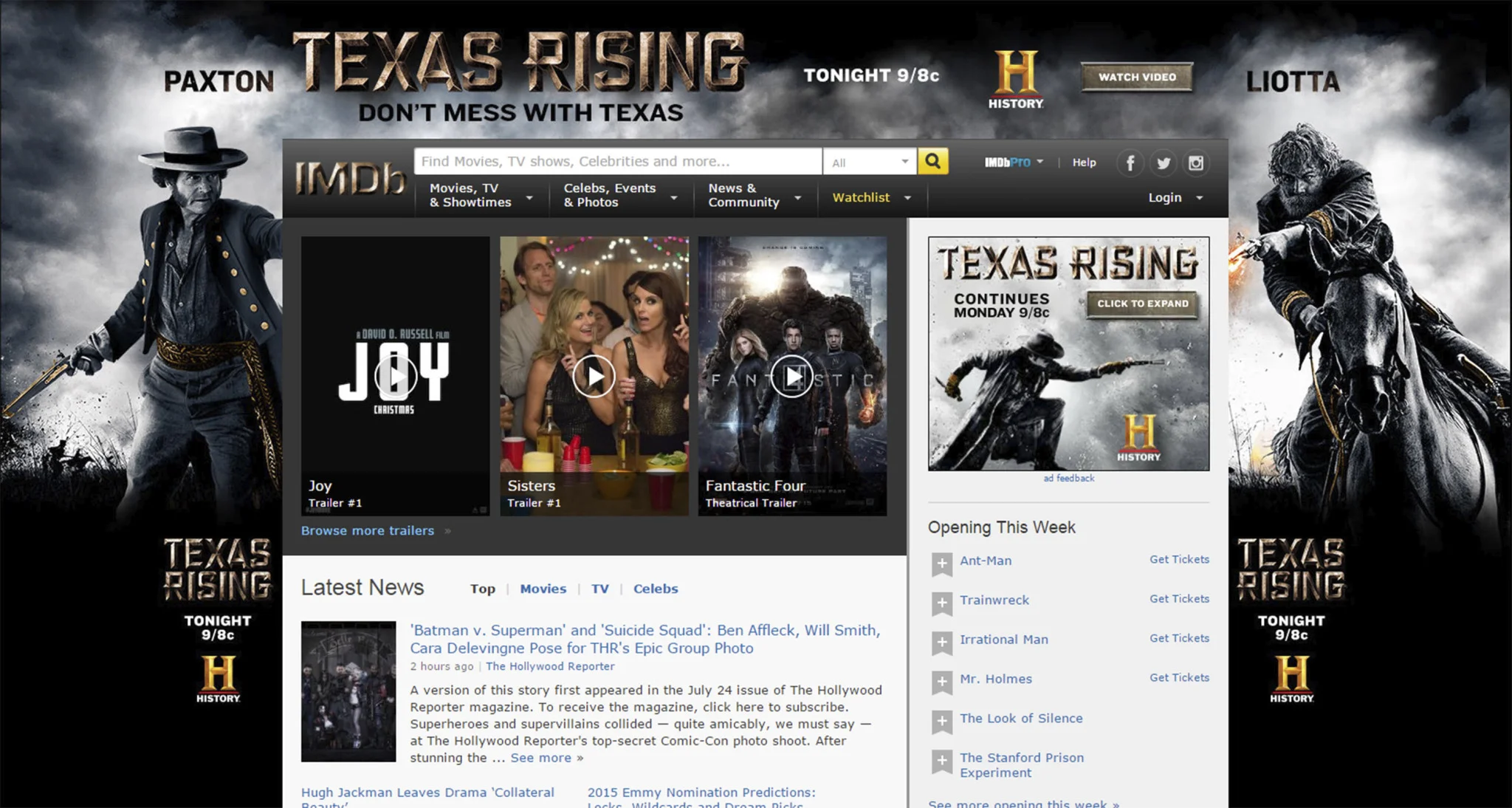Add Mr. Holmes to watchlist with plus icon
This screenshot has height=808, width=1512.
941,682
